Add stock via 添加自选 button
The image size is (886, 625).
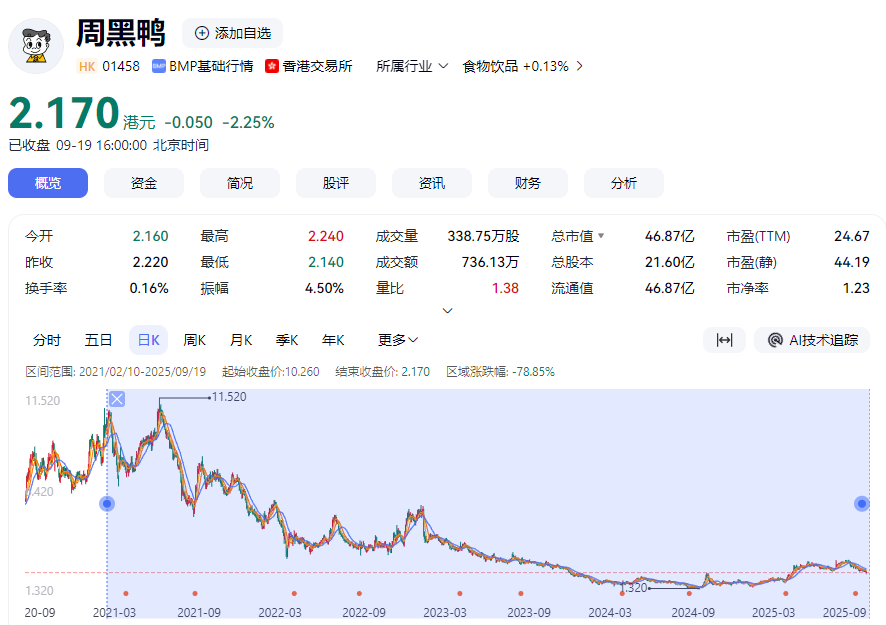tap(232, 33)
